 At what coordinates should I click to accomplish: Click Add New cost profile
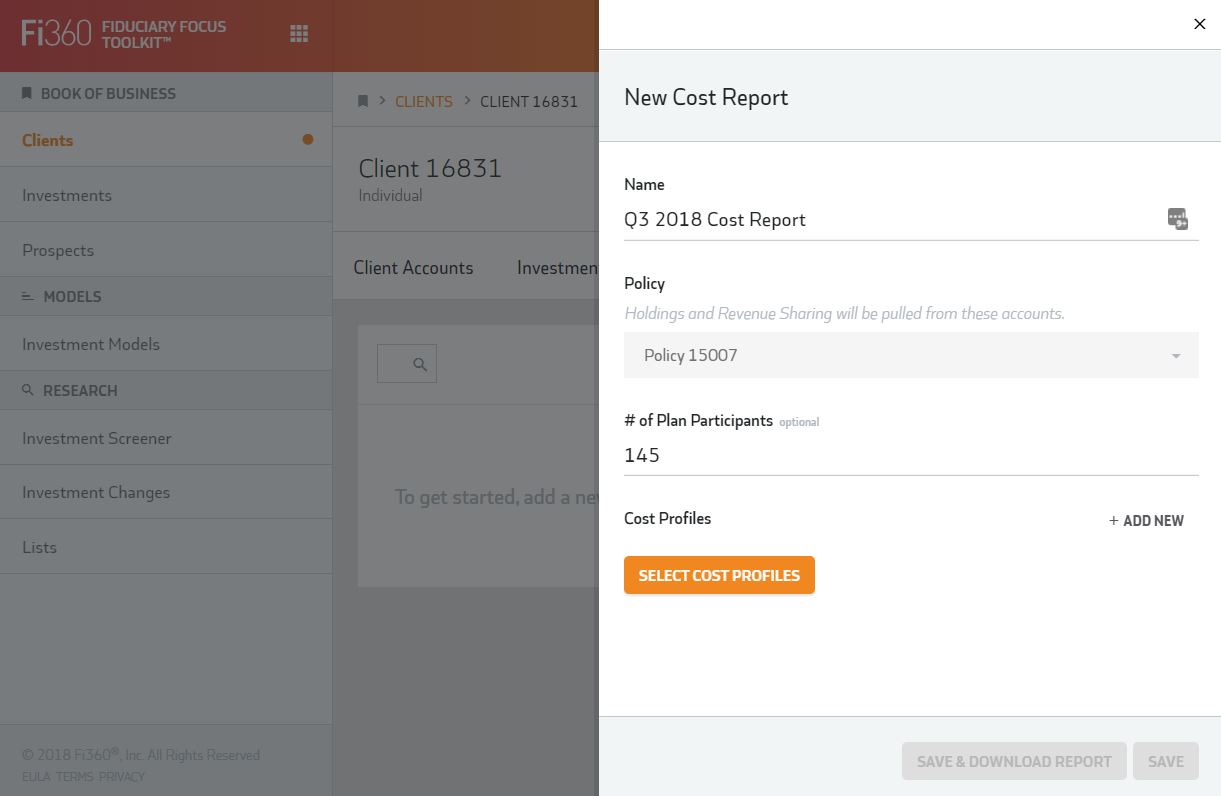[x=1146, y=520]
